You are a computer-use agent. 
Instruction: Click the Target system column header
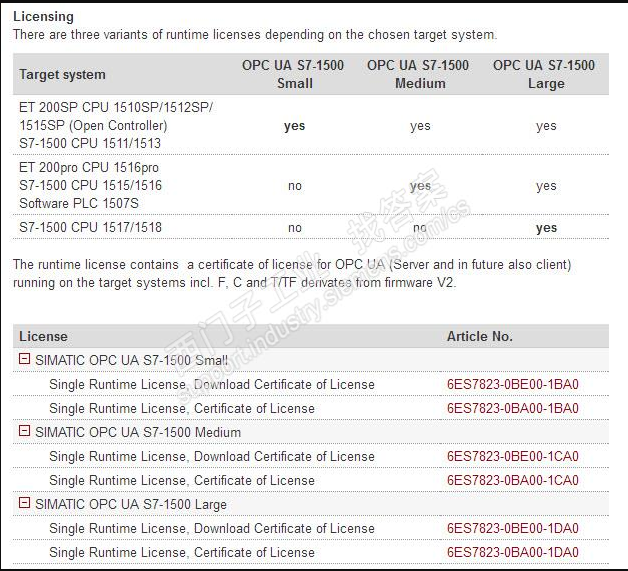61,74
